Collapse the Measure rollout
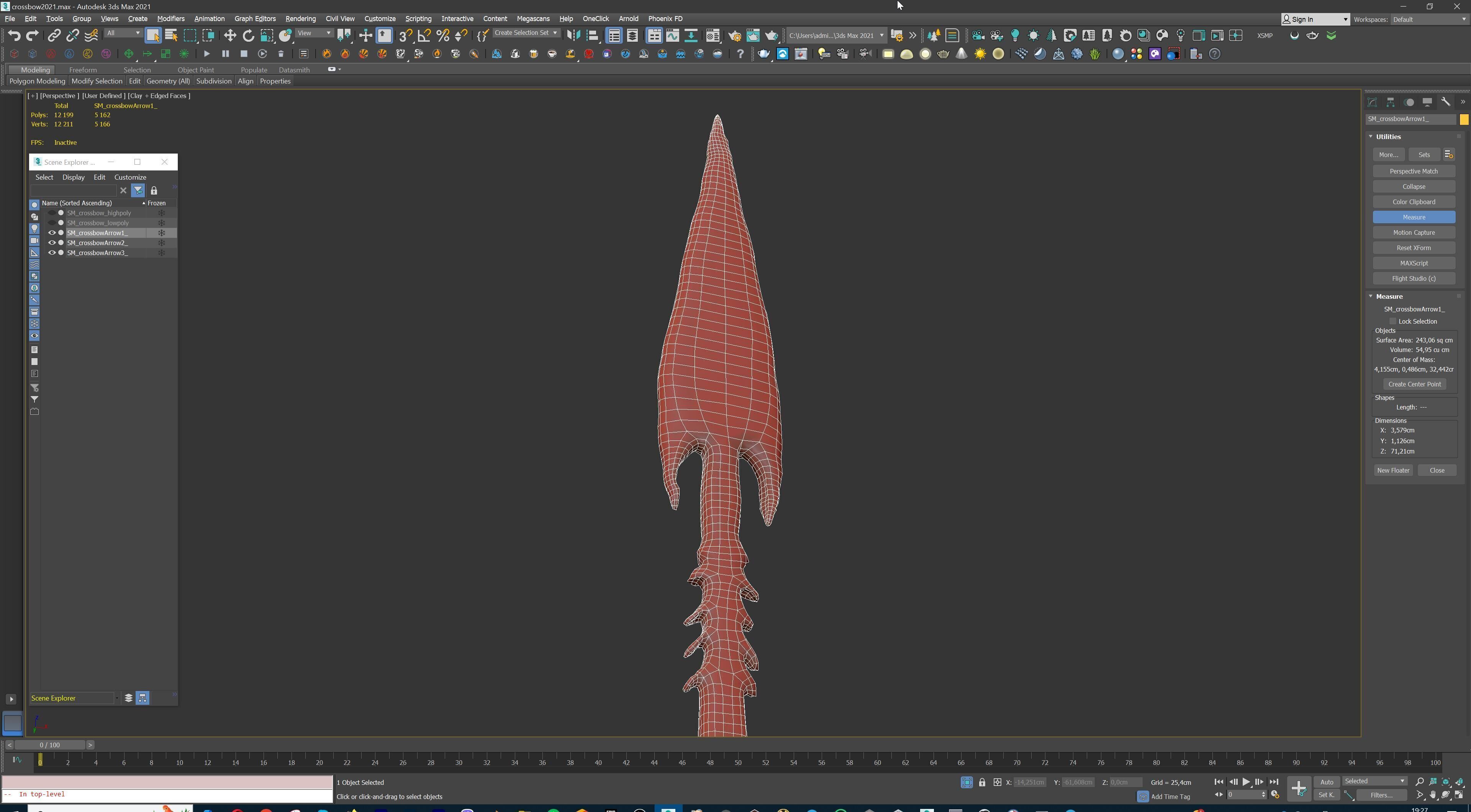1471x812 pixels. pyautogui.click(x=1389, y=296)
